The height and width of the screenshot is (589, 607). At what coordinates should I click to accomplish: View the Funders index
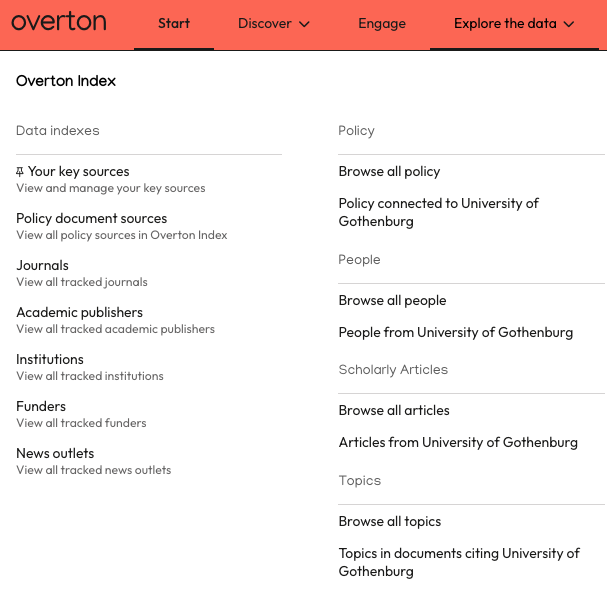[x=41, y=407]
